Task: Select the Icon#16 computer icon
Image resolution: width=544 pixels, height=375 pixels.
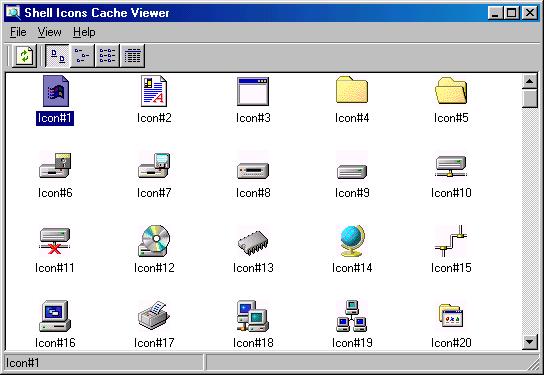Action: pyautogui.click(x=55, y=316)
